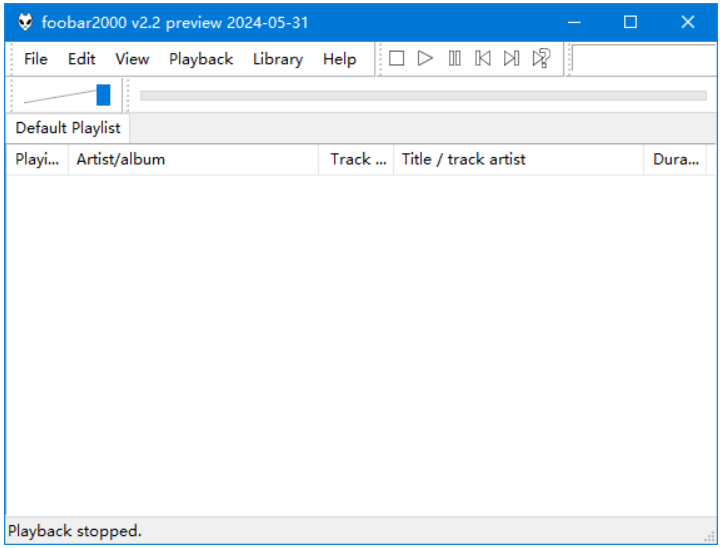
Task: Click the Track number column header
Action: tap(356, 159)
